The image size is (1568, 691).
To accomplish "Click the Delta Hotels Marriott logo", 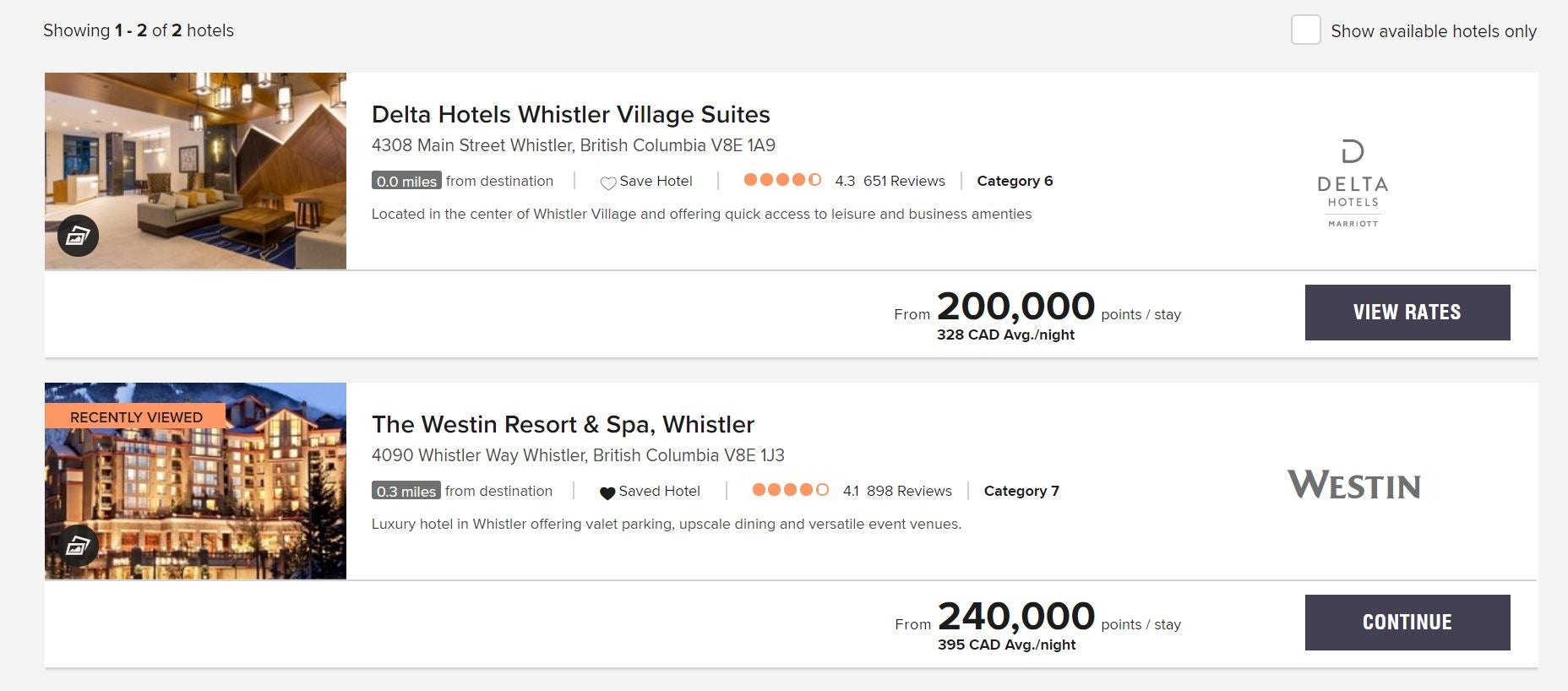I will 1353,184.
